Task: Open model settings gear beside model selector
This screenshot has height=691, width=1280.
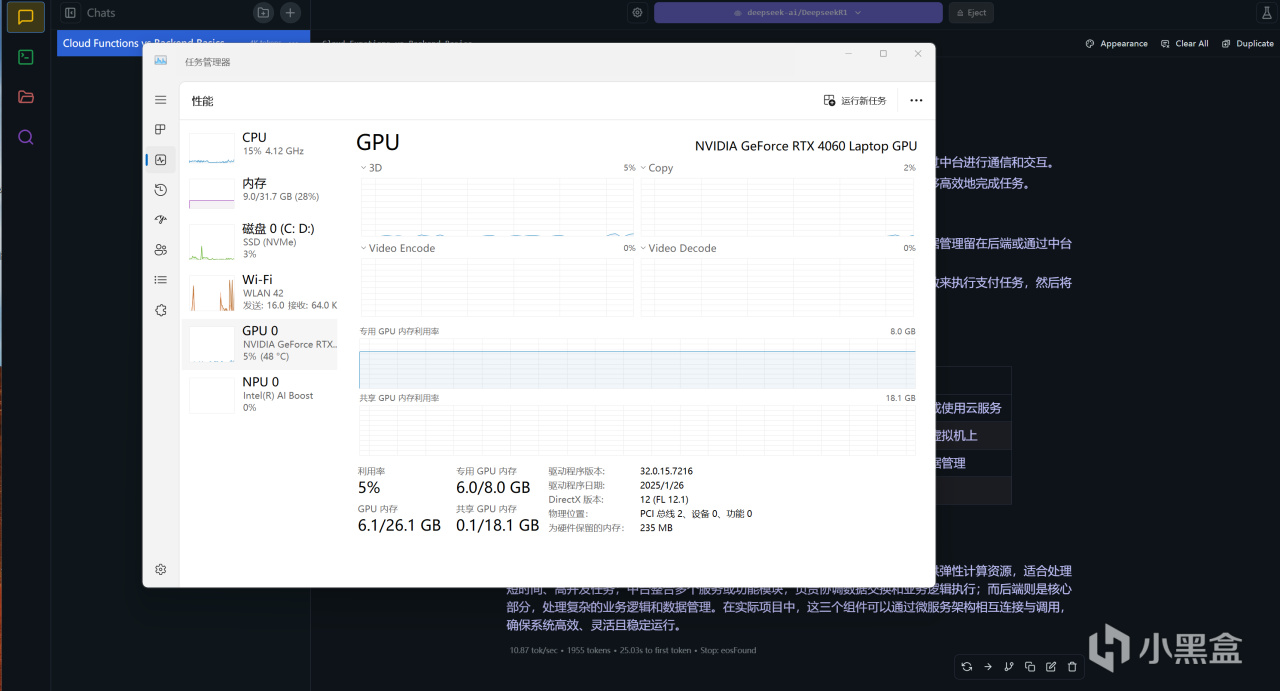Action: tap(637, 13)
